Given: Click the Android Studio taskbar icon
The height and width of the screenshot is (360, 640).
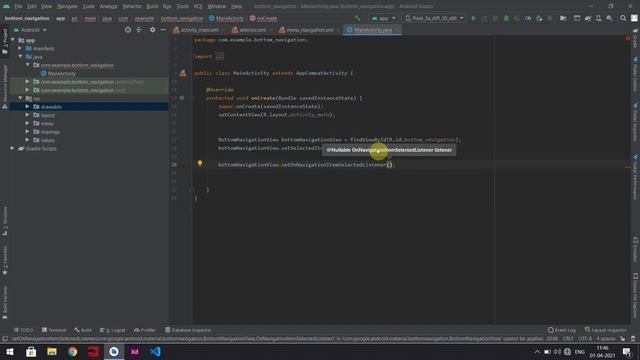Looking at the screenshot, I should pos(114,351).
